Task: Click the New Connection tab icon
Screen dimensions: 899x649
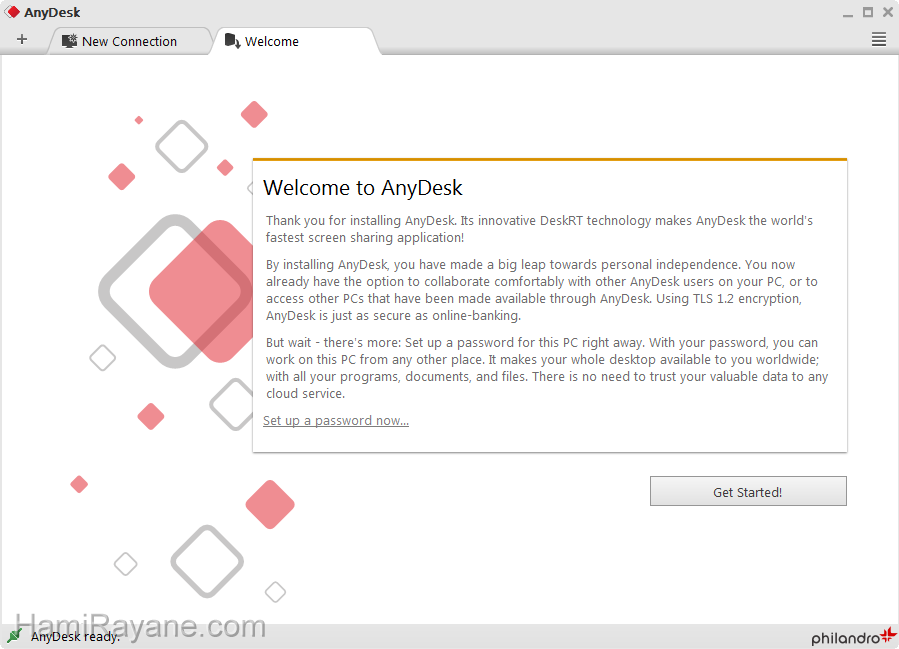Action: coord(69,41)
